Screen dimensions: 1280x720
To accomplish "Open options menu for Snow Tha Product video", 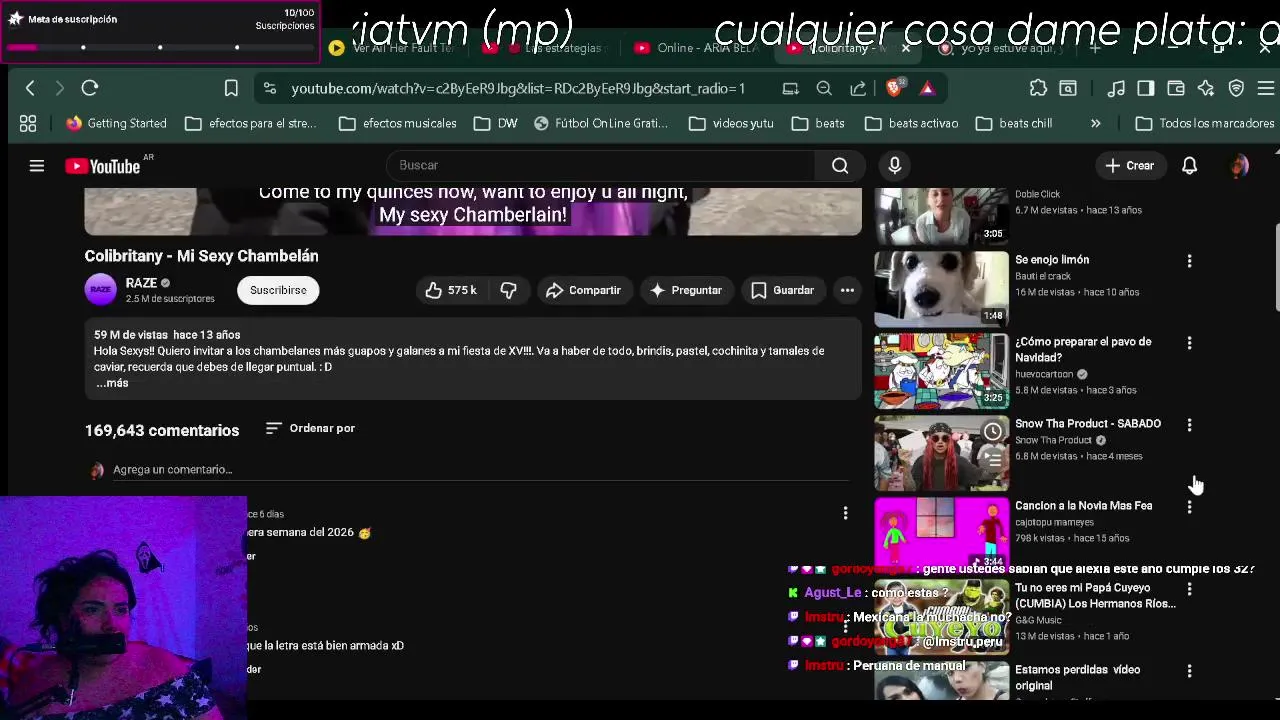I will pos(1189,425).
